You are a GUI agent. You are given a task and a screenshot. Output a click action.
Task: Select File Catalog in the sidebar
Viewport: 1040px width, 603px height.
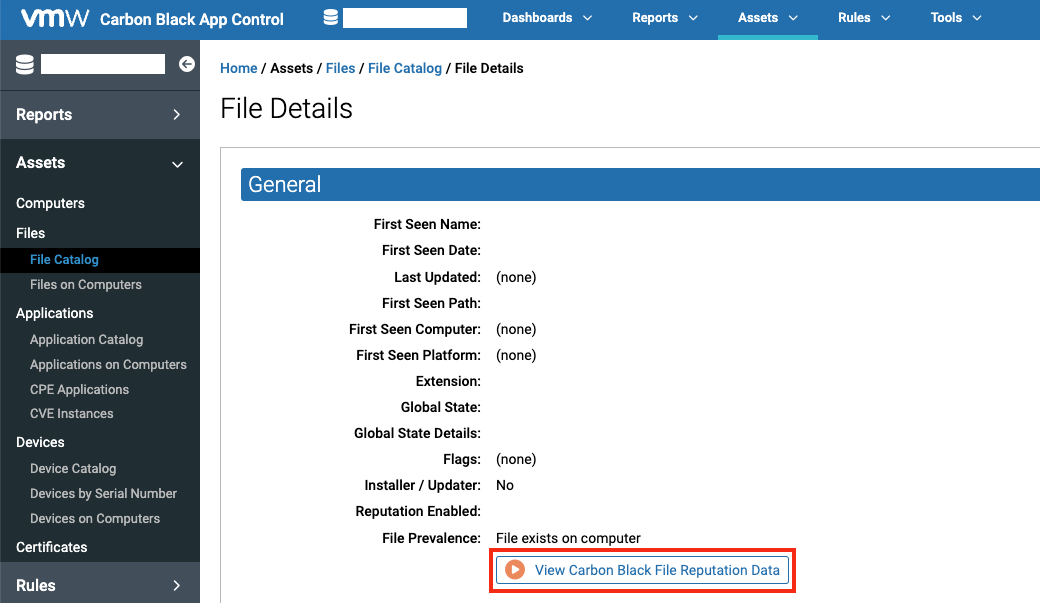(99, 260)
